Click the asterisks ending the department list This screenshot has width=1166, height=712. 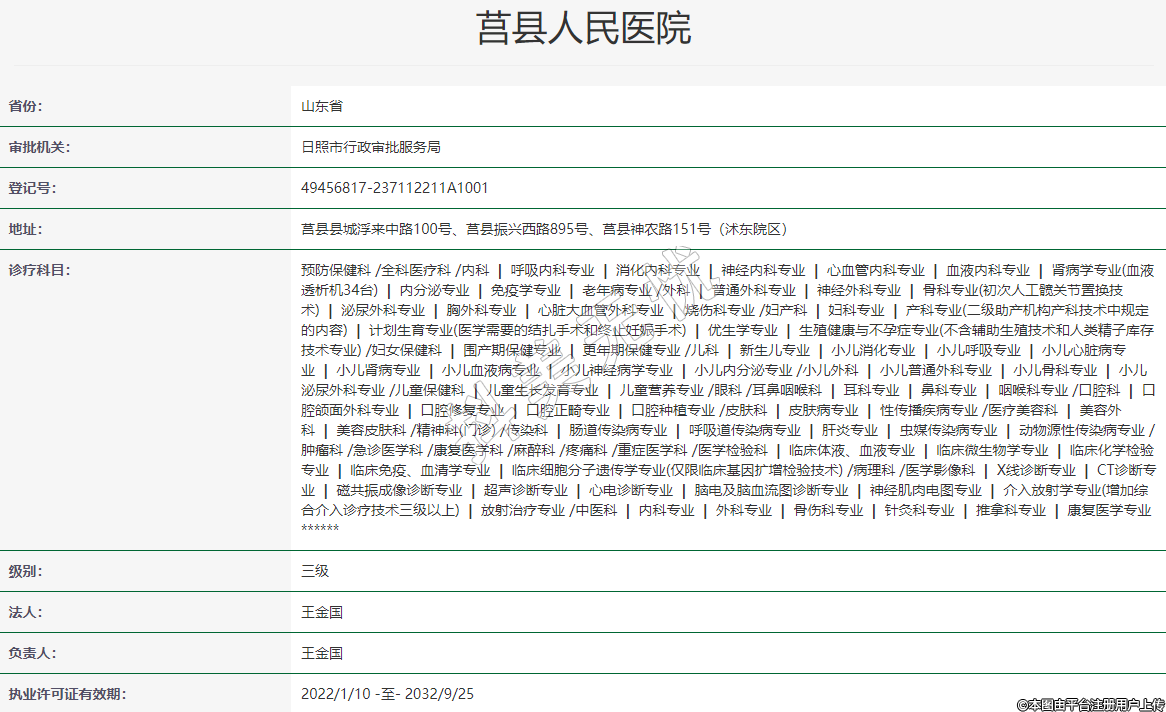[320, 529]
